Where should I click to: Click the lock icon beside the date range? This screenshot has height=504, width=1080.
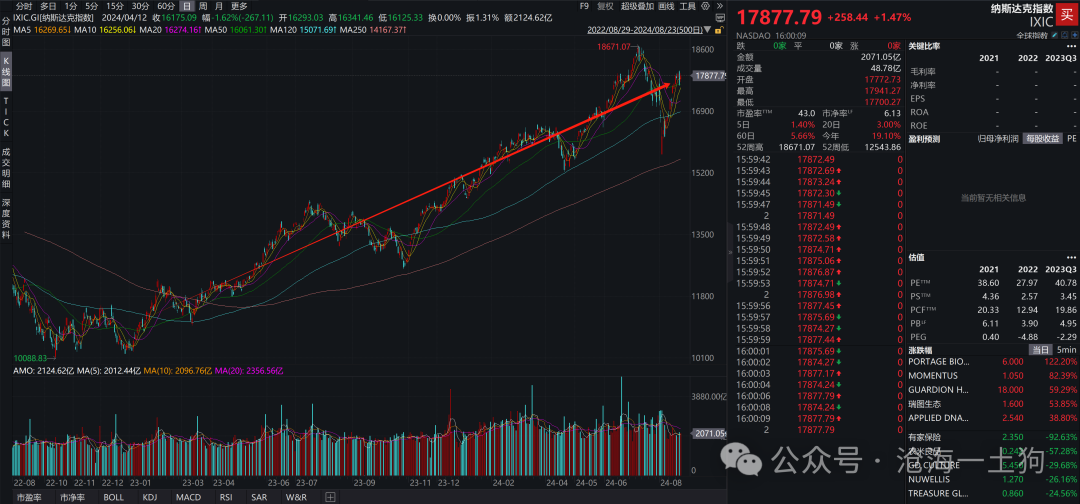point(718,30)
